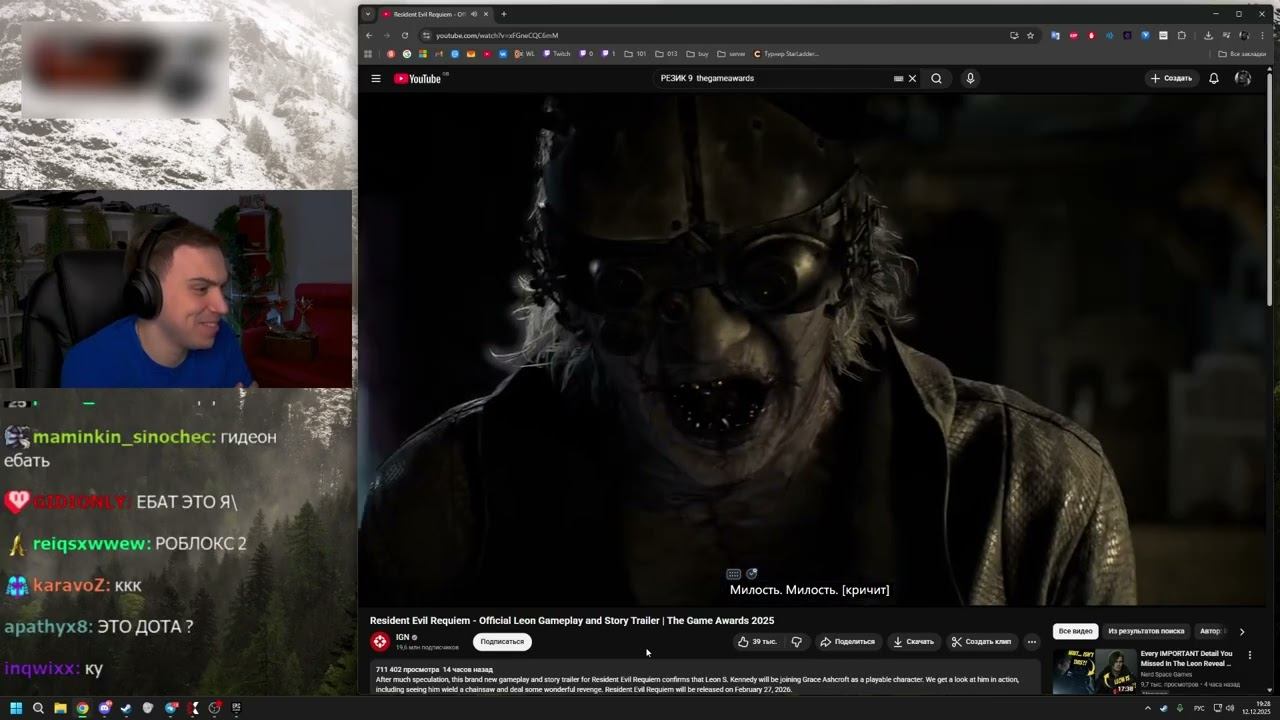Dislike the video with thumbs down

click(x=797, y=642)
